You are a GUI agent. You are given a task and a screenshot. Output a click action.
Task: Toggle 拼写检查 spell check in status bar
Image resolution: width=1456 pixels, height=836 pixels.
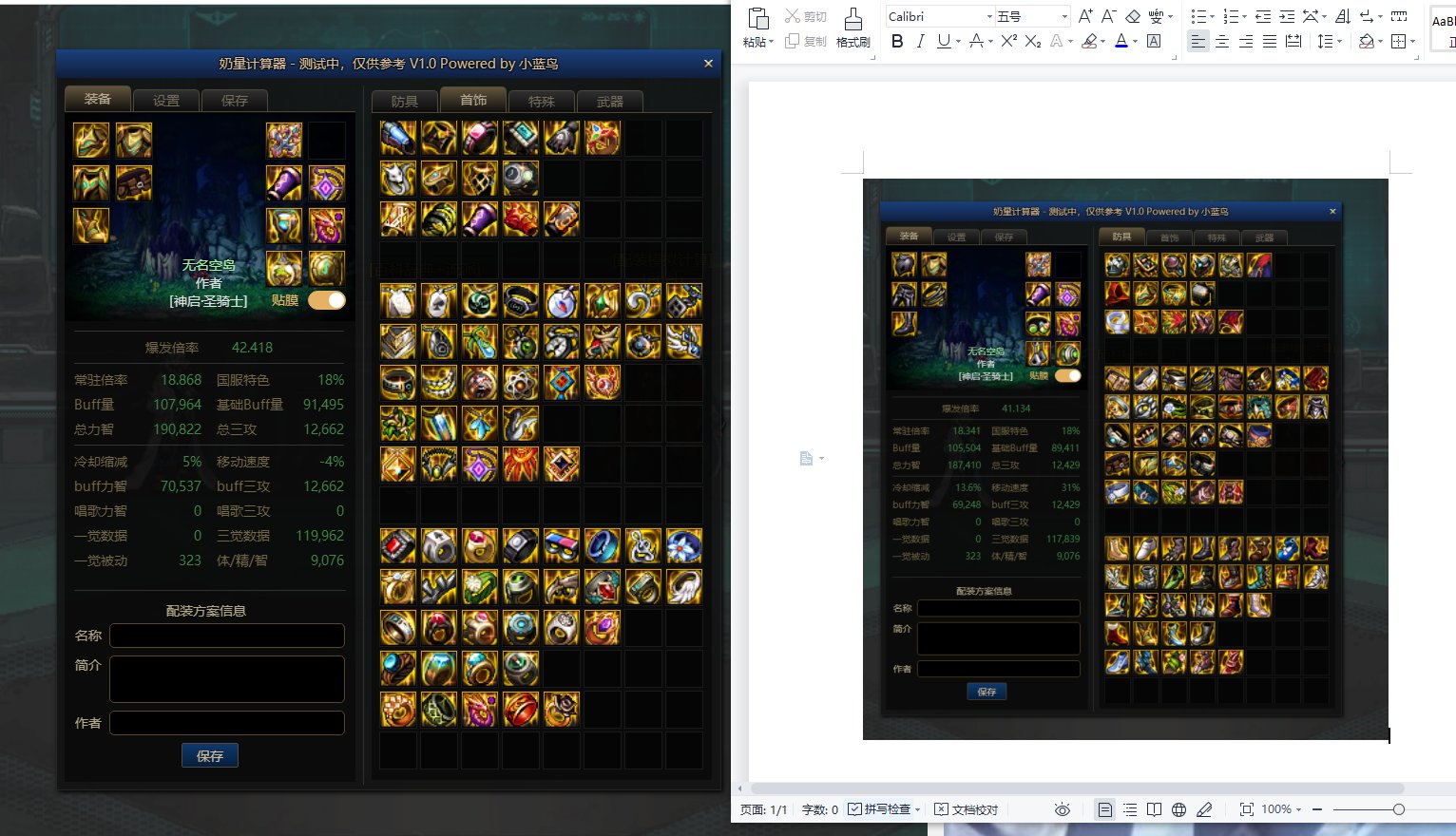[x=879, y=809]
